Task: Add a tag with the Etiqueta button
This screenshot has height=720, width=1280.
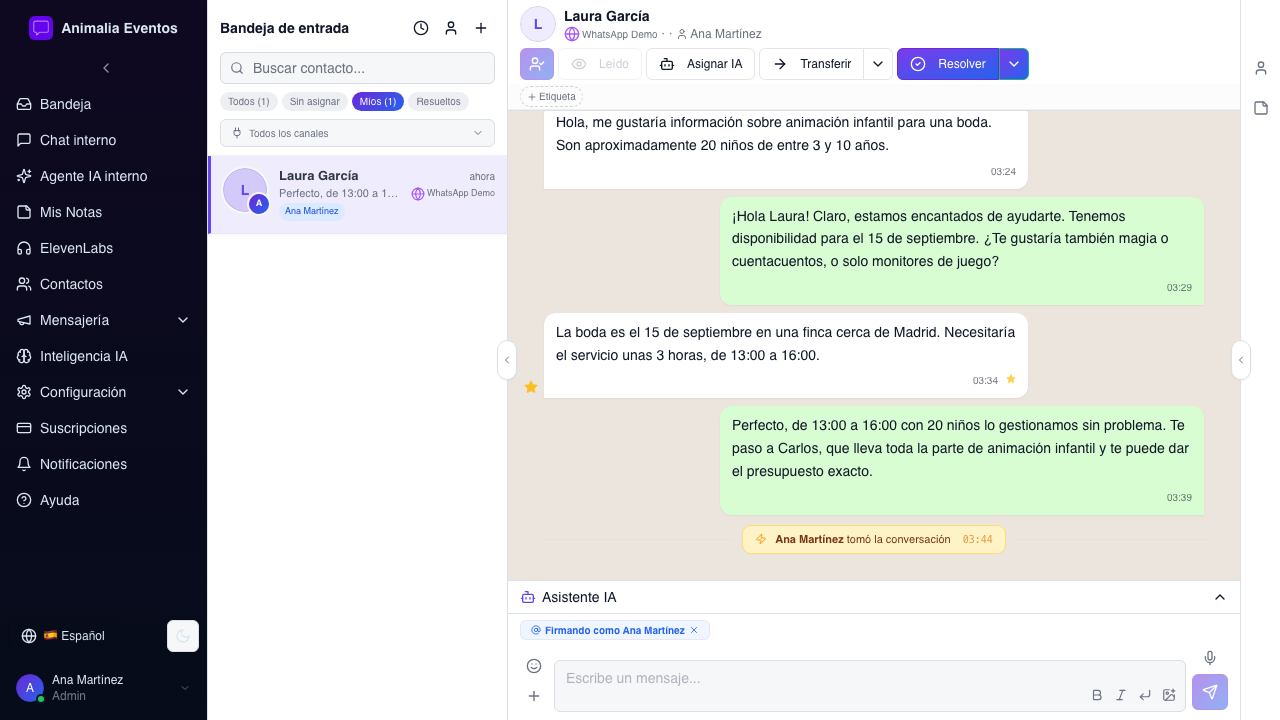Action: pyautogui.click(x=551, y=97)
